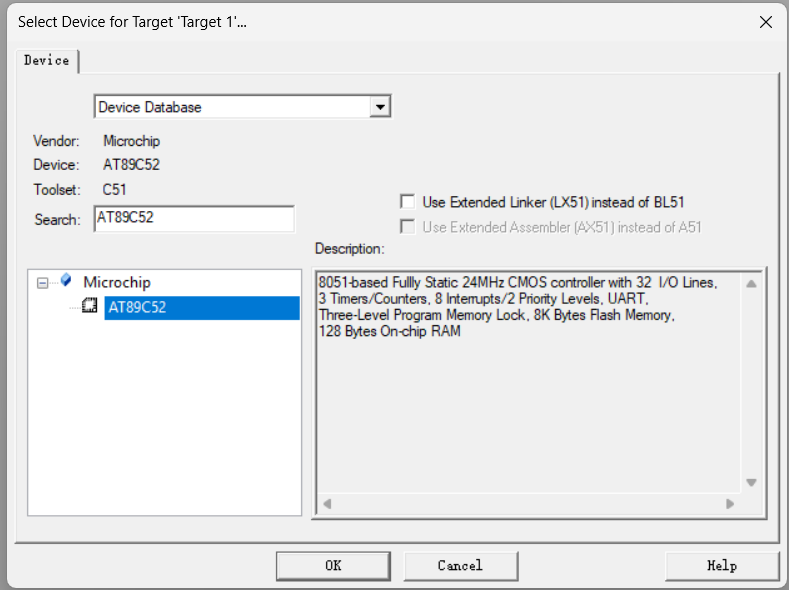The height and width of the screenshot is (590, 789).
Task: Select Microchip vendor in tree
Action: coord(117,282)
